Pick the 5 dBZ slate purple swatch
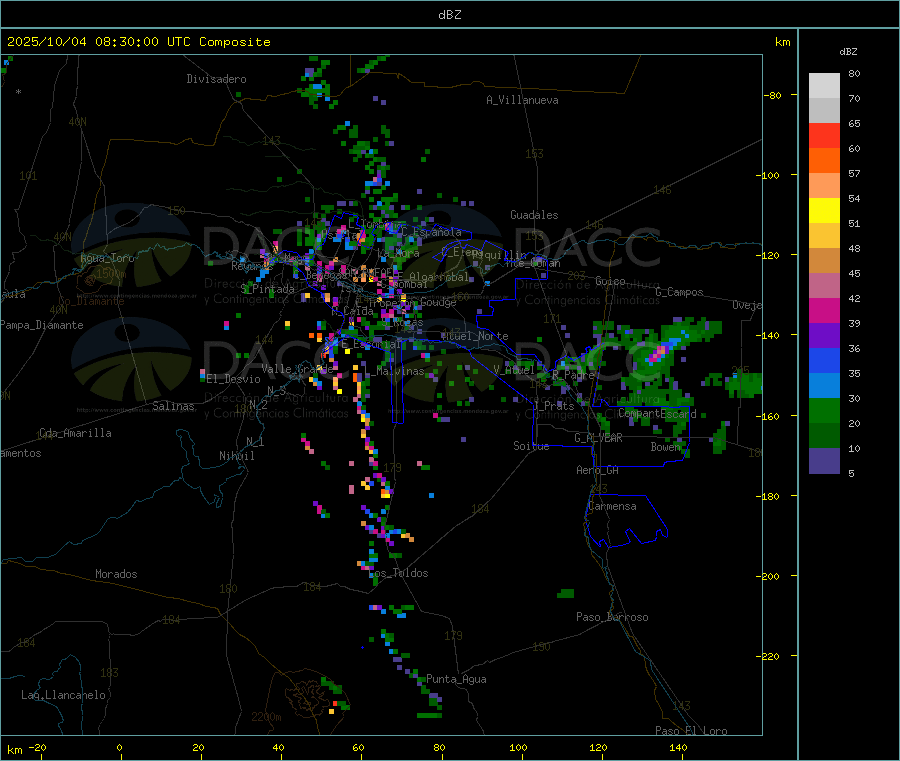 click(824, 461)
